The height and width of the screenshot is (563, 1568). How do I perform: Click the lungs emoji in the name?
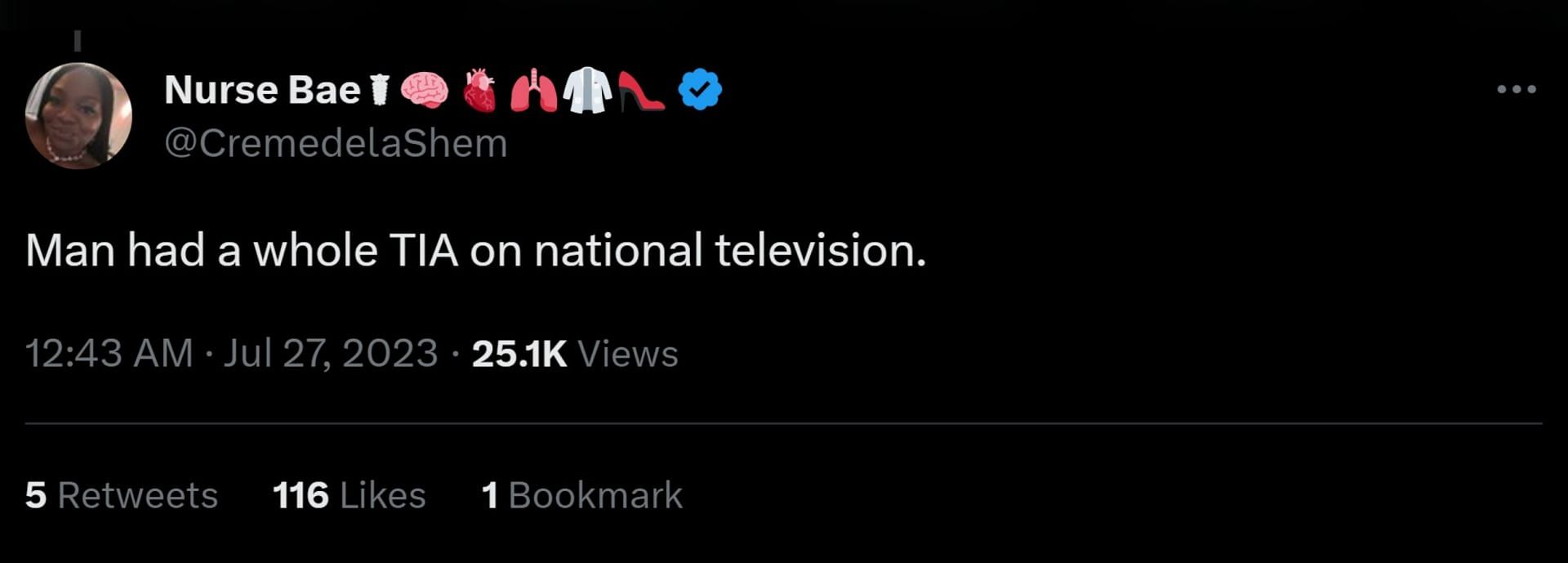[x=533, y=90]
